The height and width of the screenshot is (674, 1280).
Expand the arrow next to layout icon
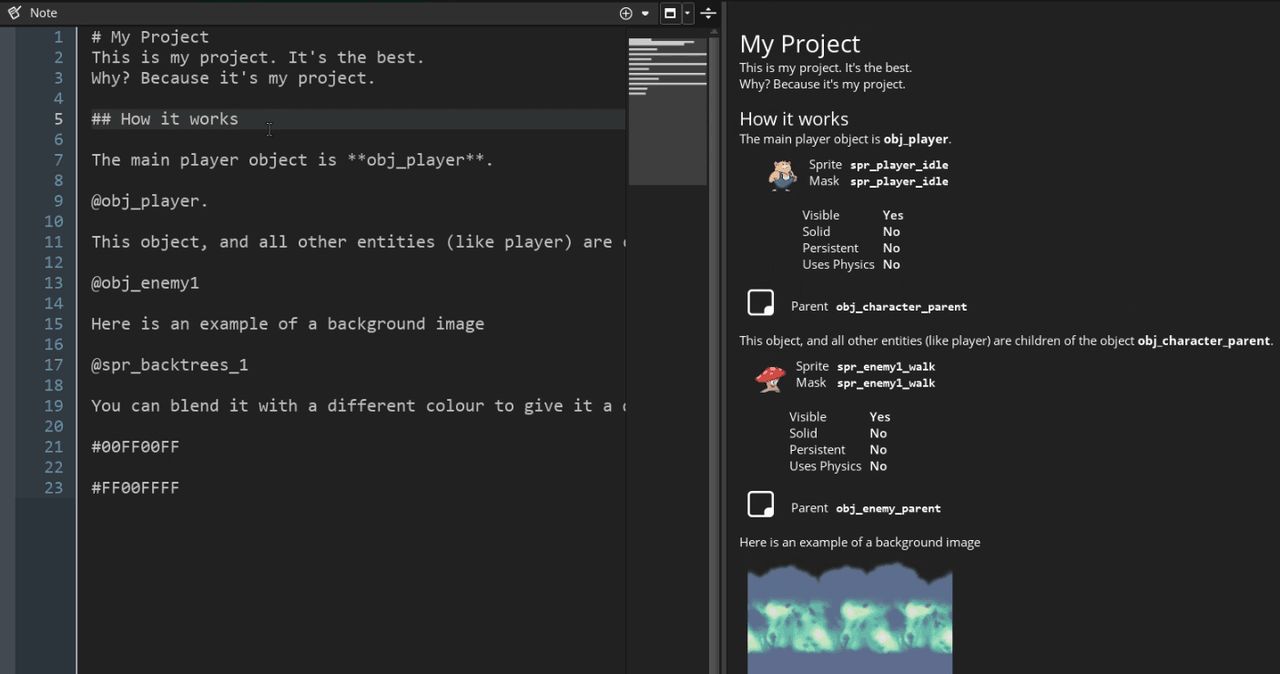(x=687, y=13)
